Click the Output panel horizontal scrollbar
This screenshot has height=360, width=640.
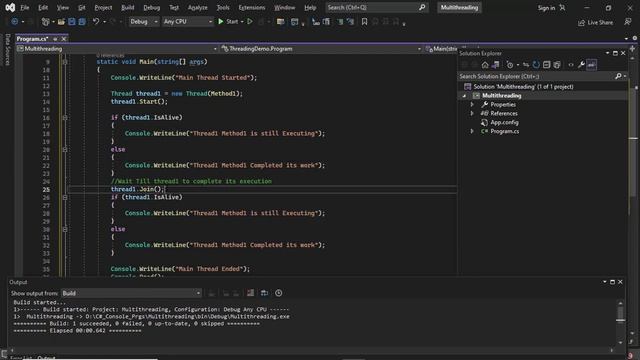[x=311, y=350]
